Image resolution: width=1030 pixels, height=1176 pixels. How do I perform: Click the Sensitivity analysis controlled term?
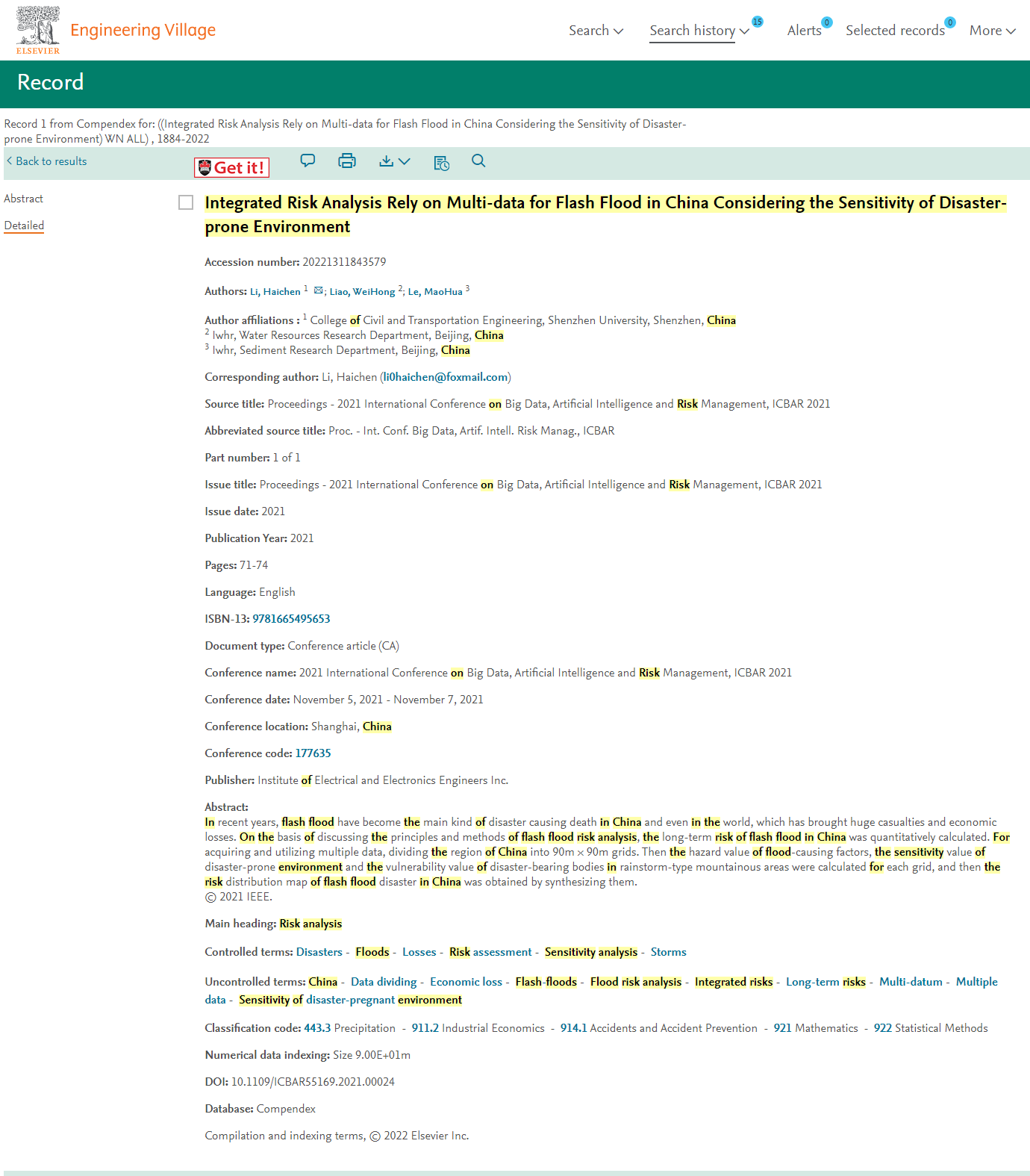(590, 952)
